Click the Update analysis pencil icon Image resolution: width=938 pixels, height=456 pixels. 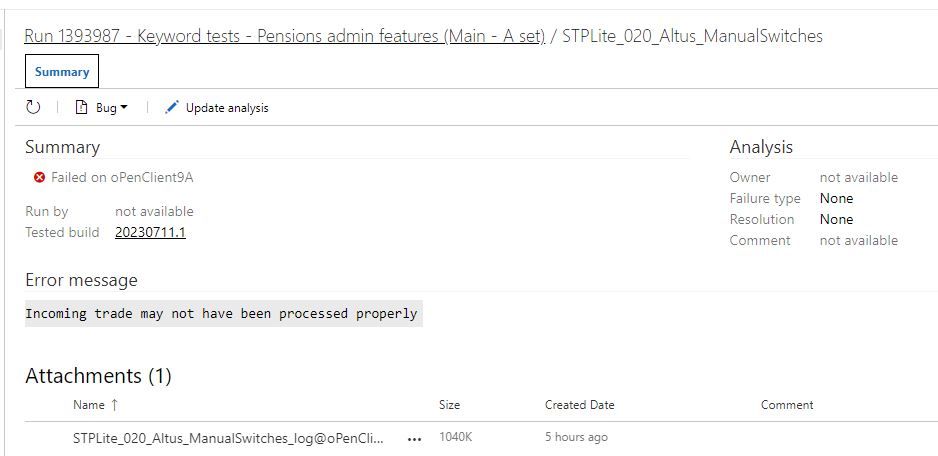pos(172,107)
